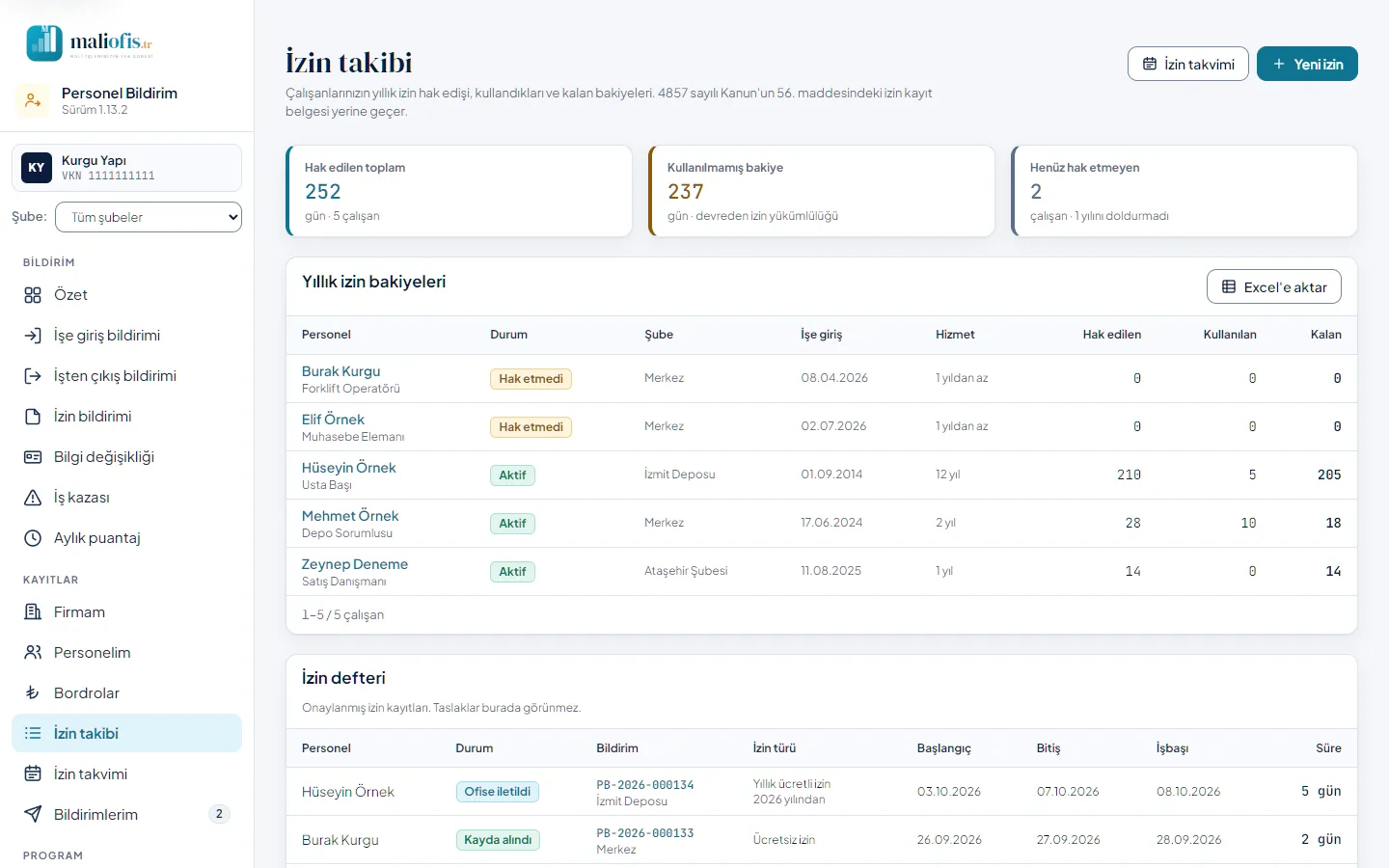Click the Kayda alındı status badge
The image size is (1389, 868).
click(x=498, y=840)
